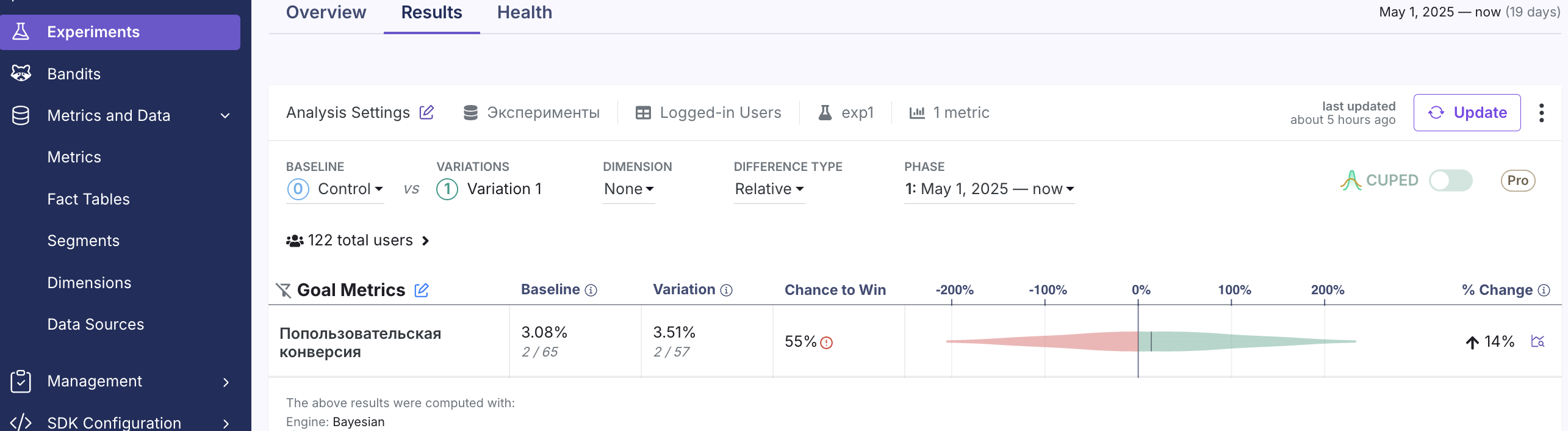Open the Dimension dropdown set to None
Screen dimensions: 1568x431
[628, 189]
